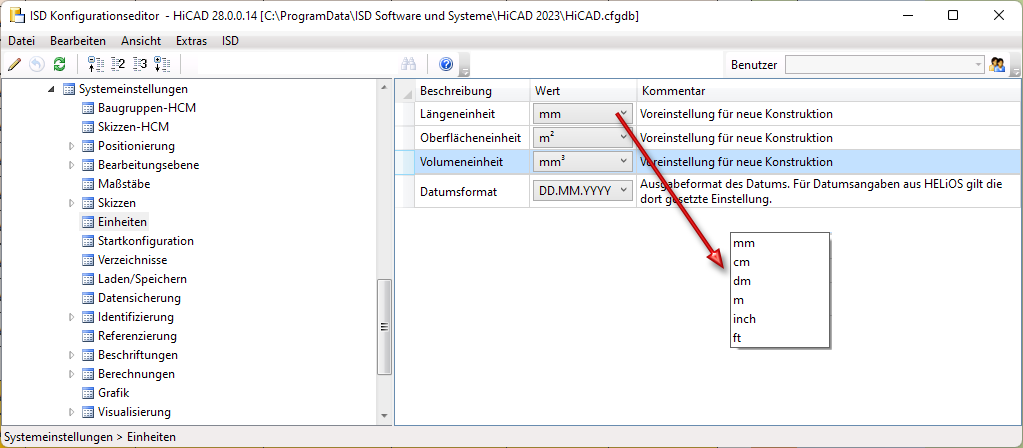Choose 'inch' from the unit list
This screenshot has width=1023, height=448.
click(780, 319)
